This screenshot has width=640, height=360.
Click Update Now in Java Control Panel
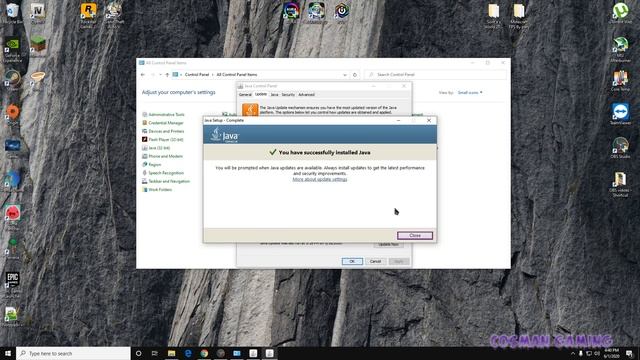point(388,244)
